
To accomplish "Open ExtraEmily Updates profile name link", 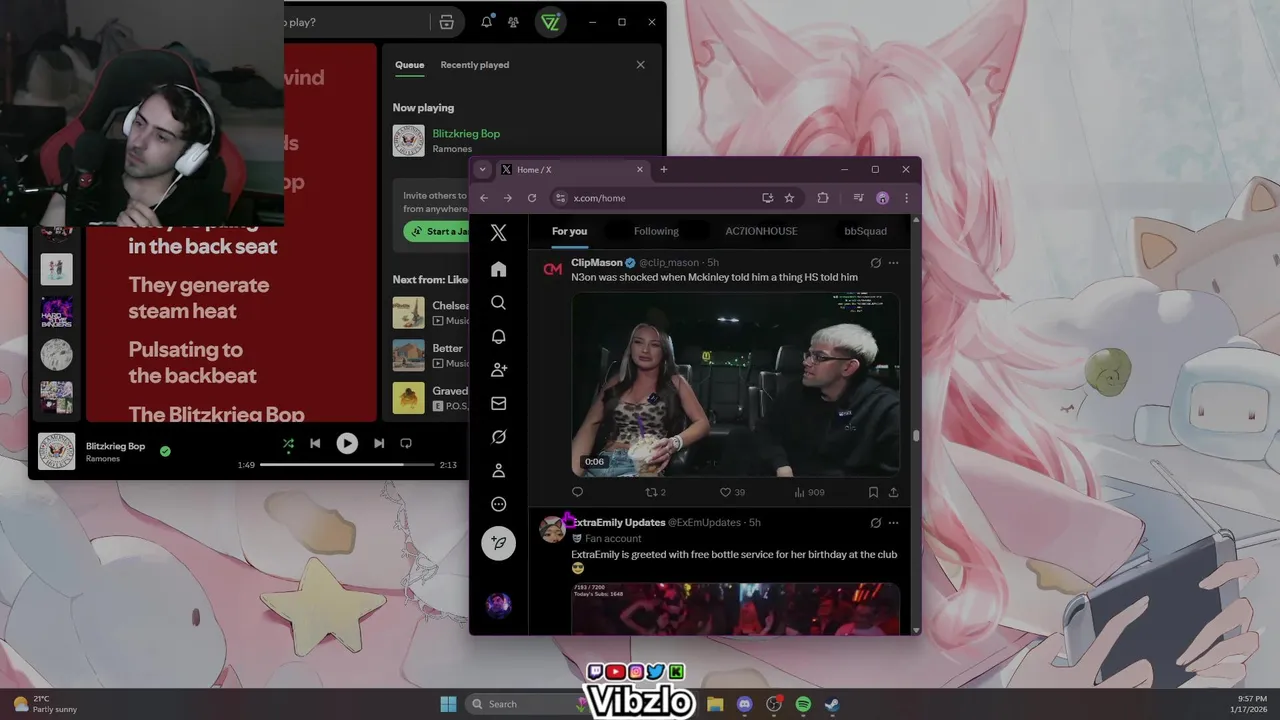I will point(618,523).
